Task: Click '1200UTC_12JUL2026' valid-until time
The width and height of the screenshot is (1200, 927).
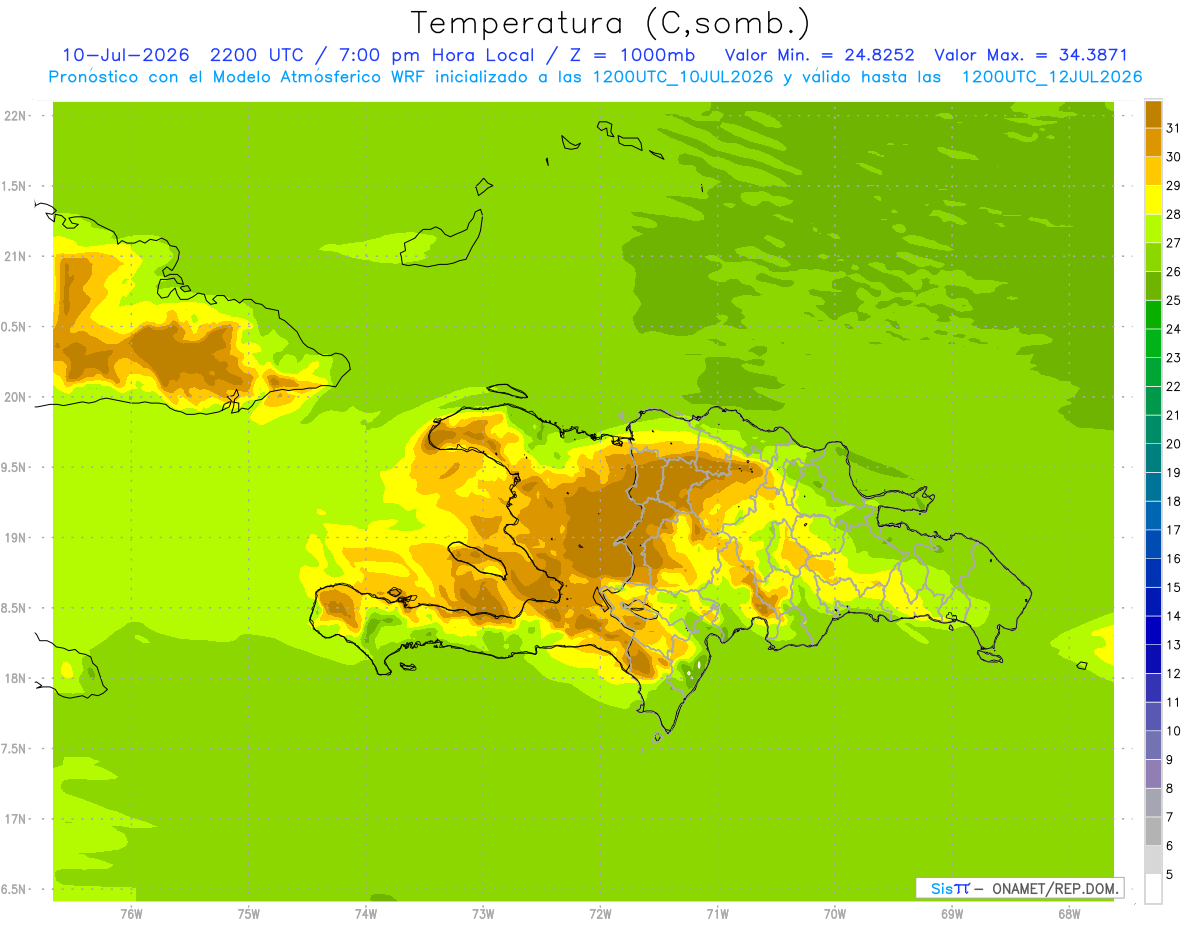Action: tap(1051, 77)
